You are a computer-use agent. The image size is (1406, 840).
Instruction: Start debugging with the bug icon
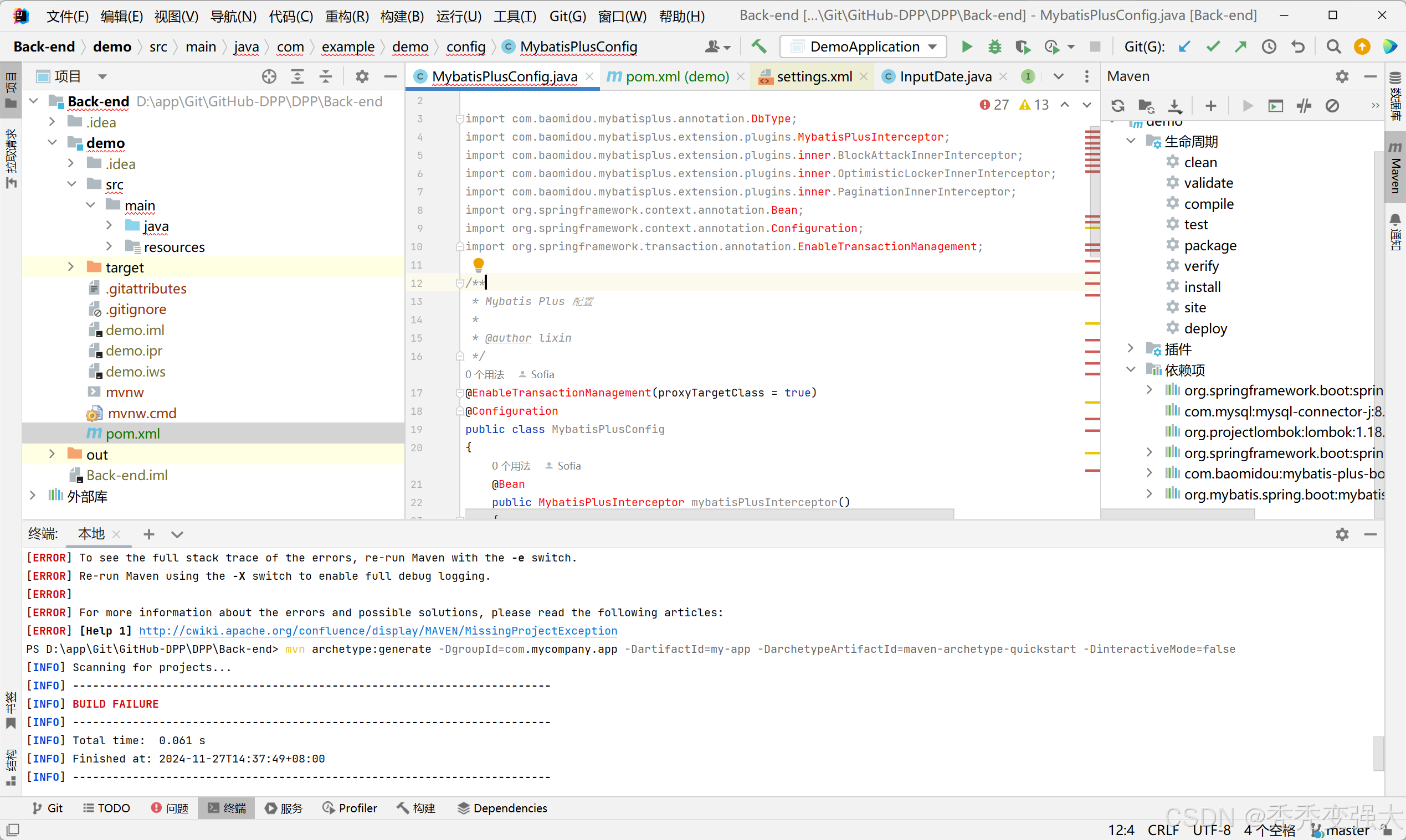click(995, 47)
